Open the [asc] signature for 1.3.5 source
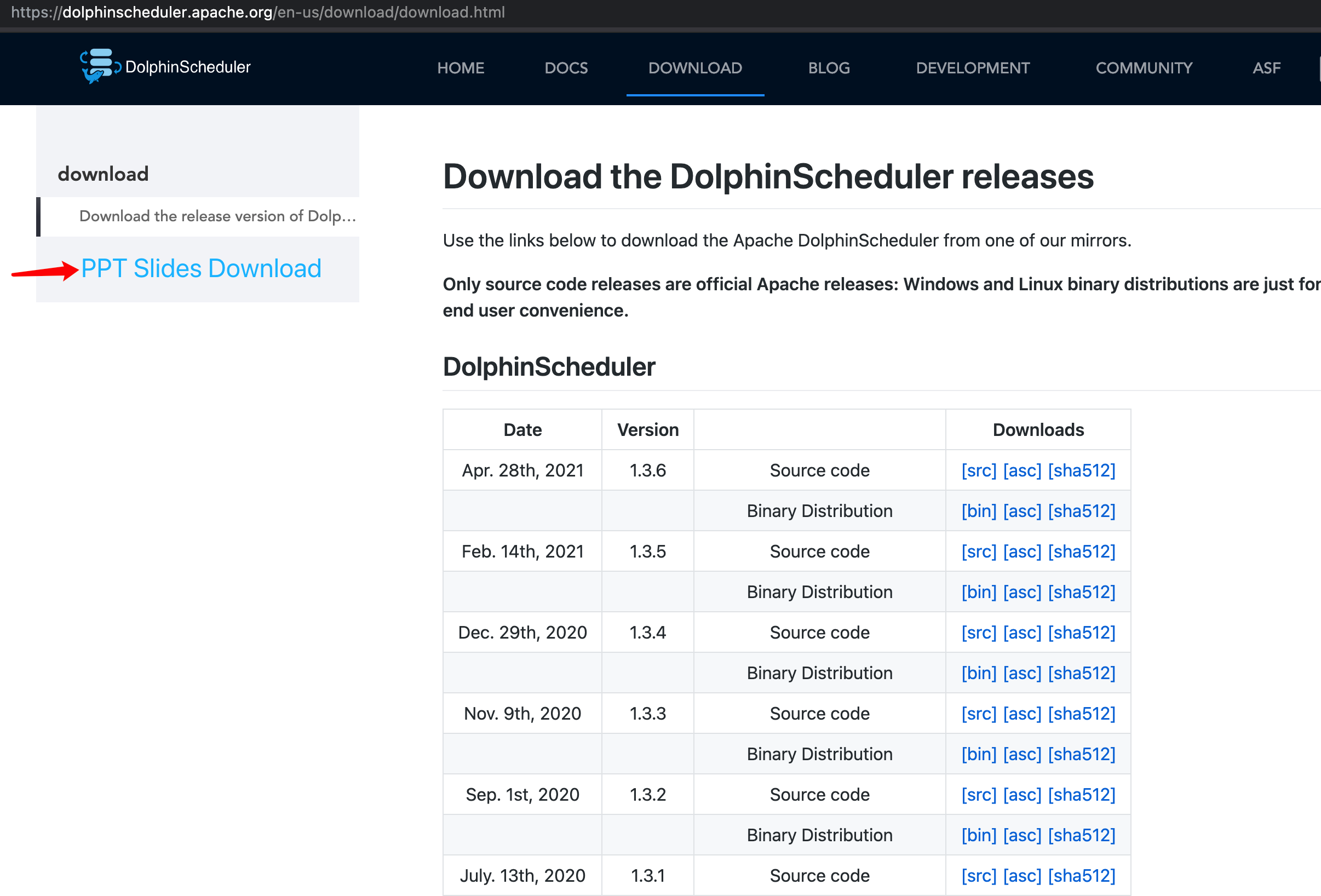This screenshot has height=896, width=1321. [x=1021, y=552]
